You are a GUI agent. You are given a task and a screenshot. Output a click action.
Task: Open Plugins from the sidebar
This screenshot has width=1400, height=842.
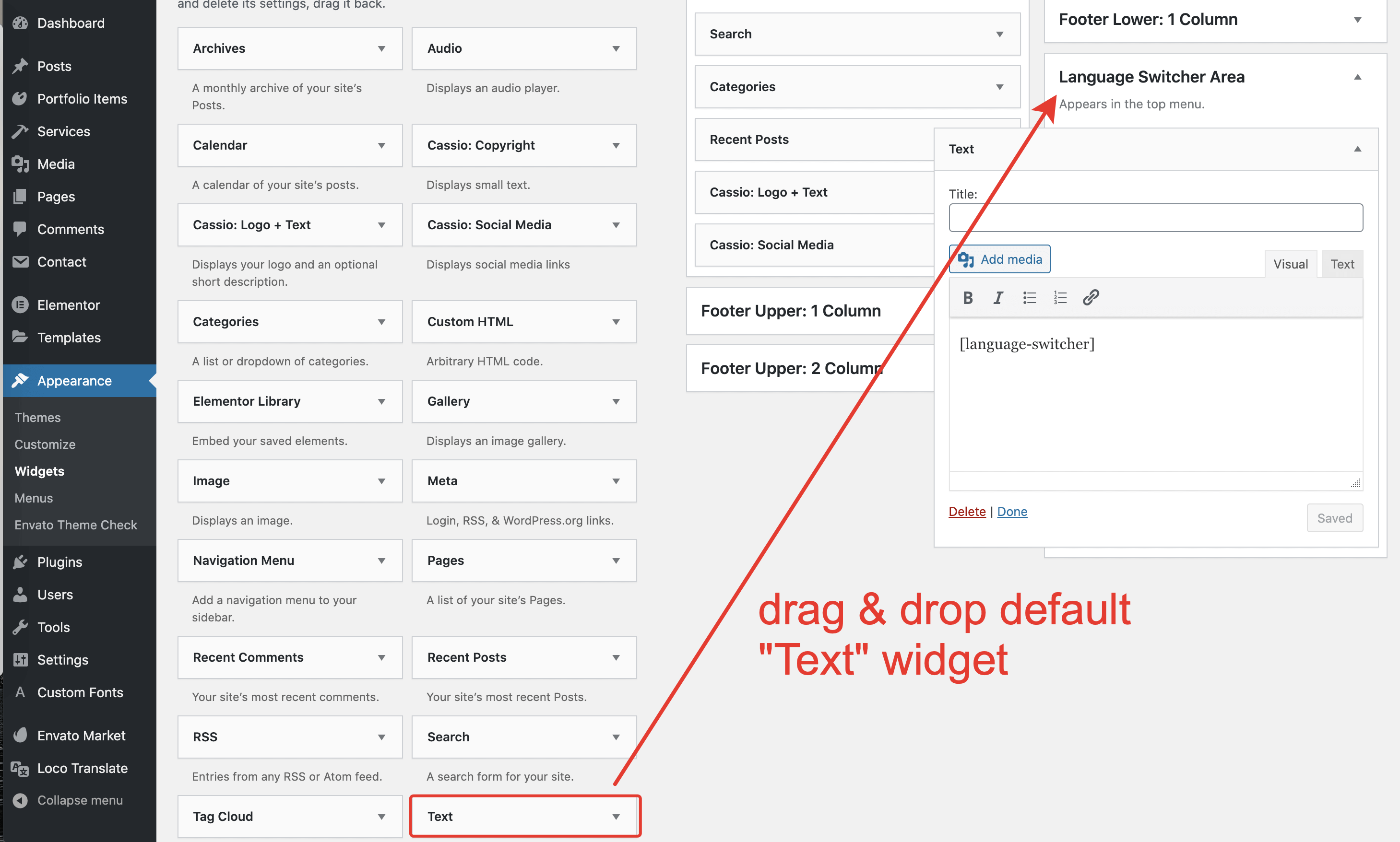pos(59,561)
